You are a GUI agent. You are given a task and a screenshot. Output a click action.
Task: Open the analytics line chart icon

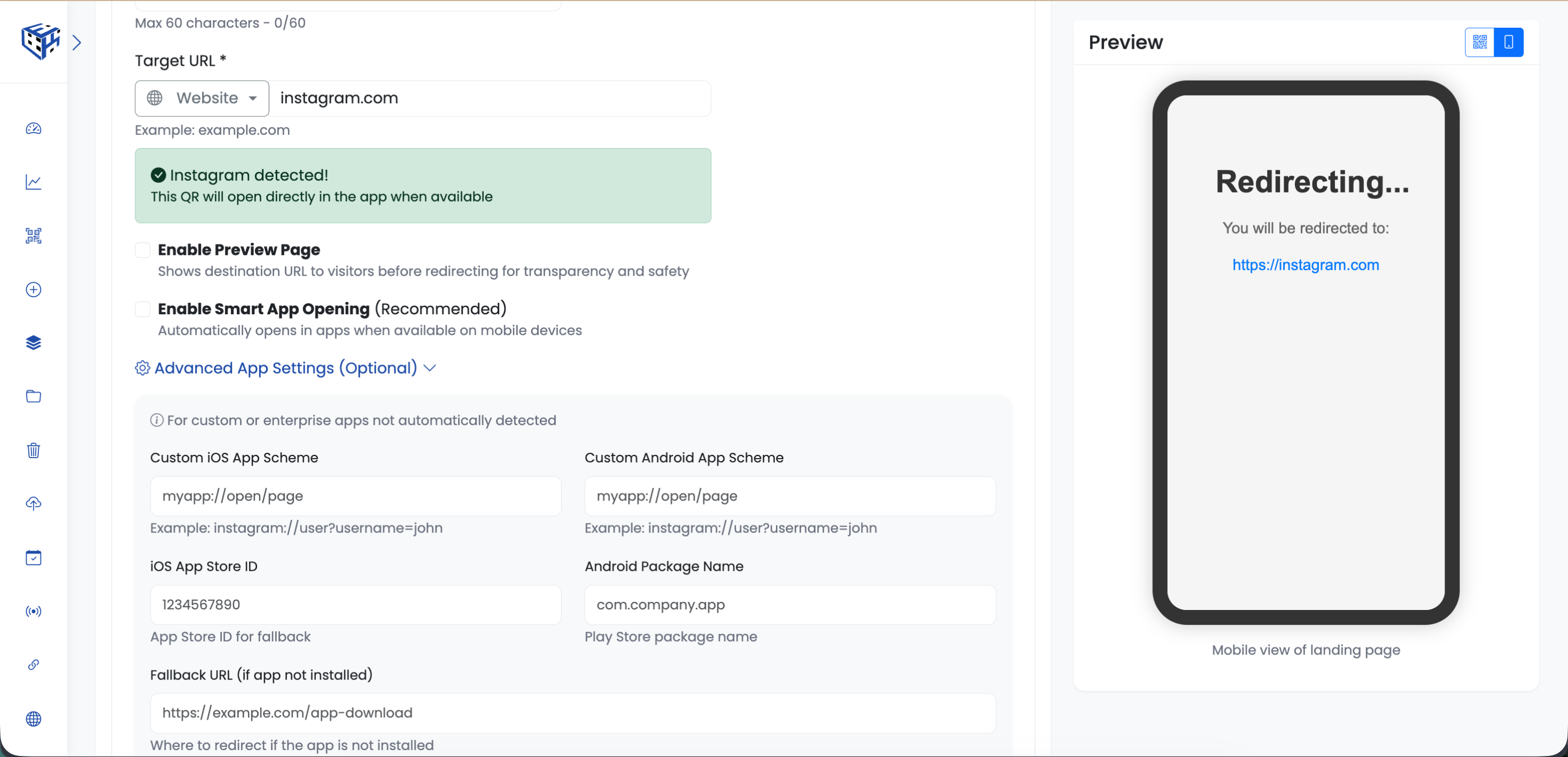point(34,182)
